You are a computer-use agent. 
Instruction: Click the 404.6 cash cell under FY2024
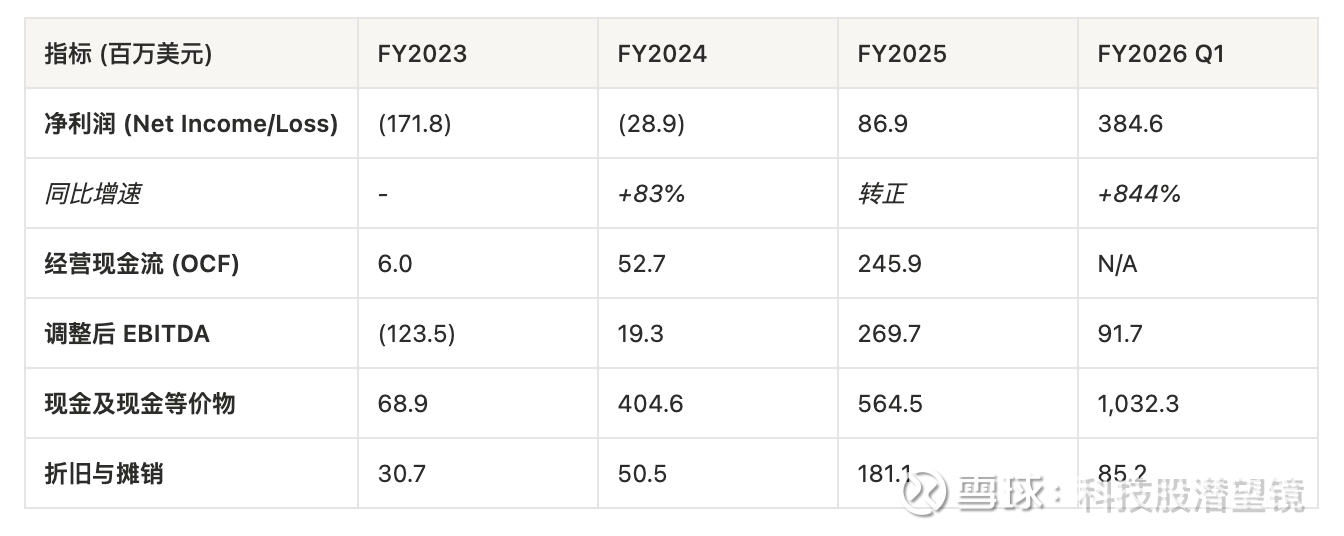(650, 404)
